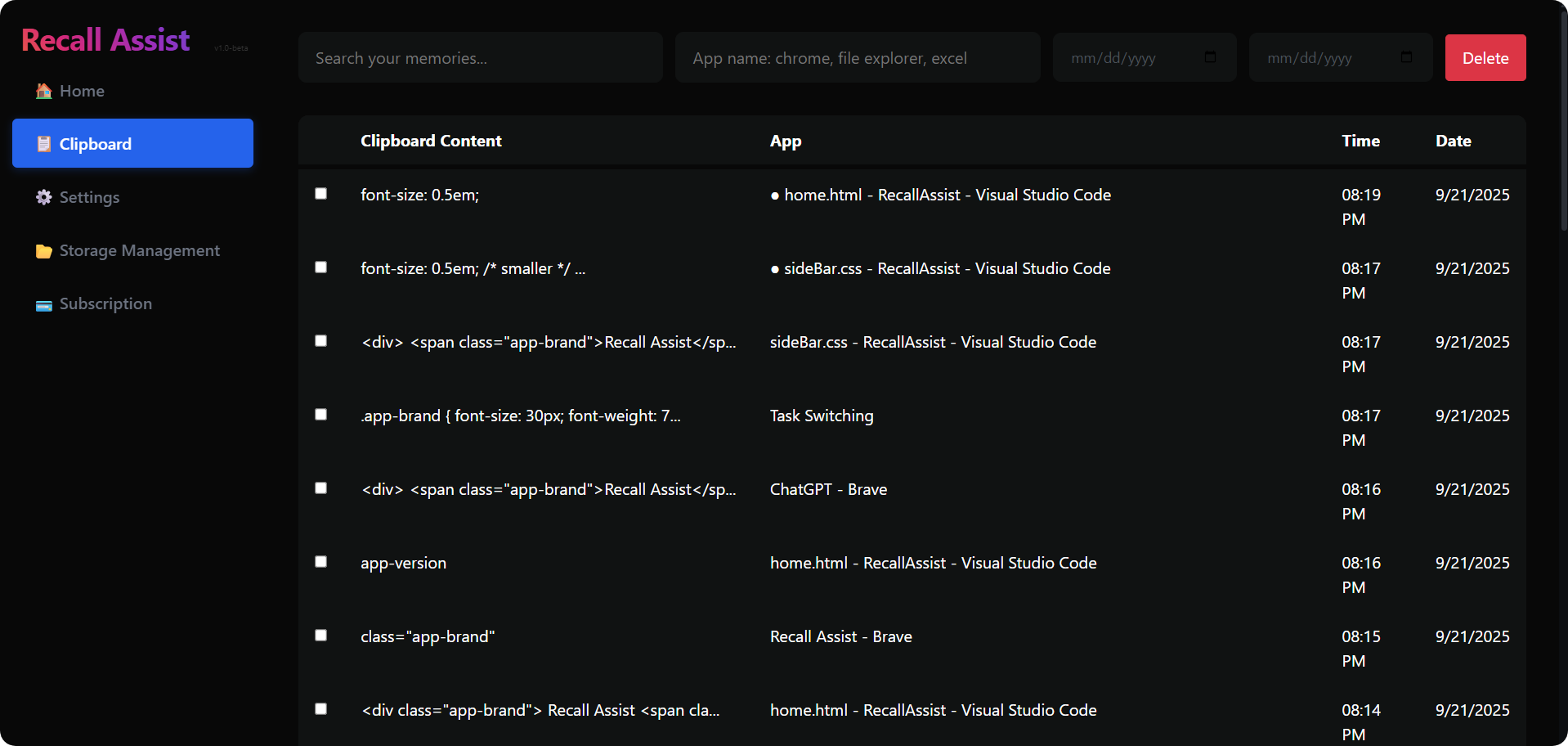Viewport: 1568px width, 746px height.
Task: Click the Clipboard Content column header
Action: (431, 141)
